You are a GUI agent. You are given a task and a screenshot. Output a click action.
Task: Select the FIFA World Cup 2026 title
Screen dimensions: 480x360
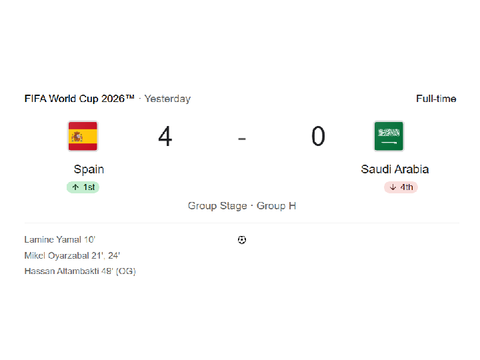pos(79,99)
